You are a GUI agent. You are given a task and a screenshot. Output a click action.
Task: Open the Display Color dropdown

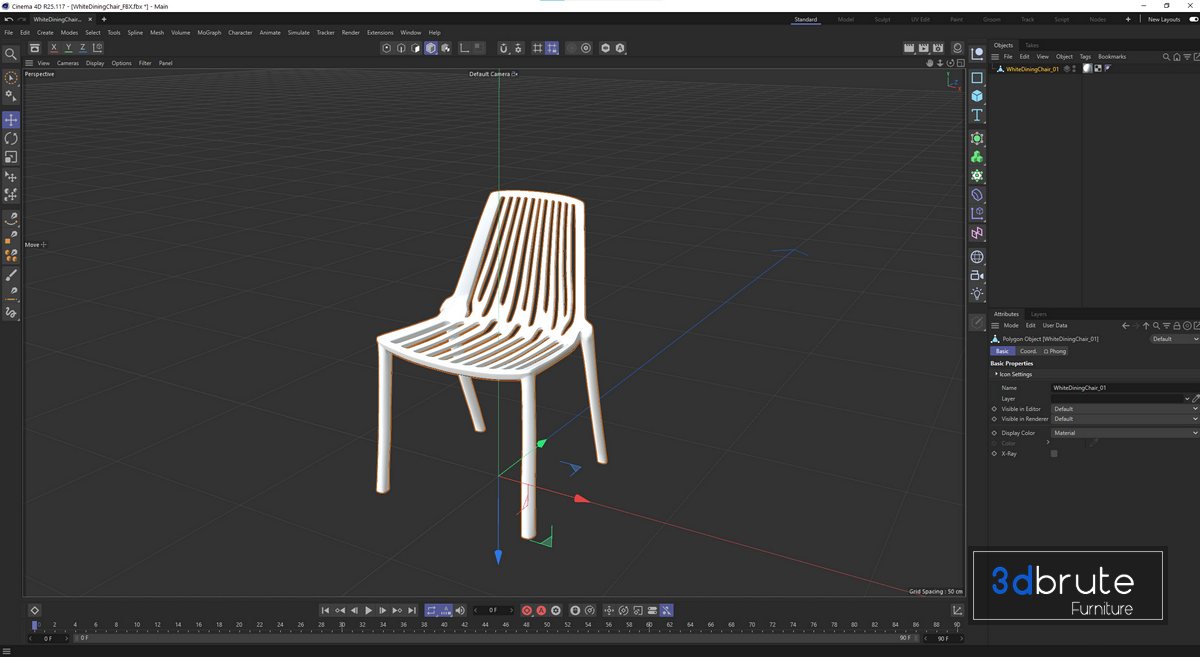point(1123,433)
